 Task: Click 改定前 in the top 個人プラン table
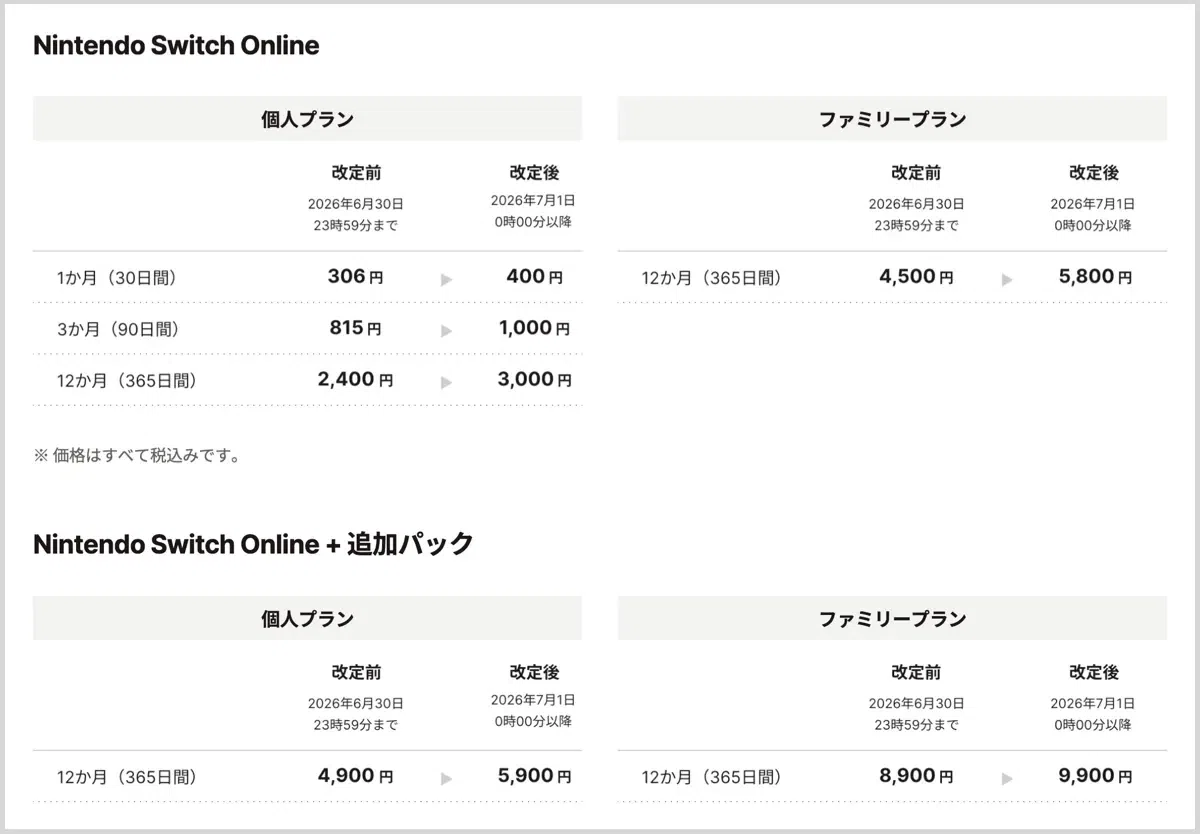point(356,173)
